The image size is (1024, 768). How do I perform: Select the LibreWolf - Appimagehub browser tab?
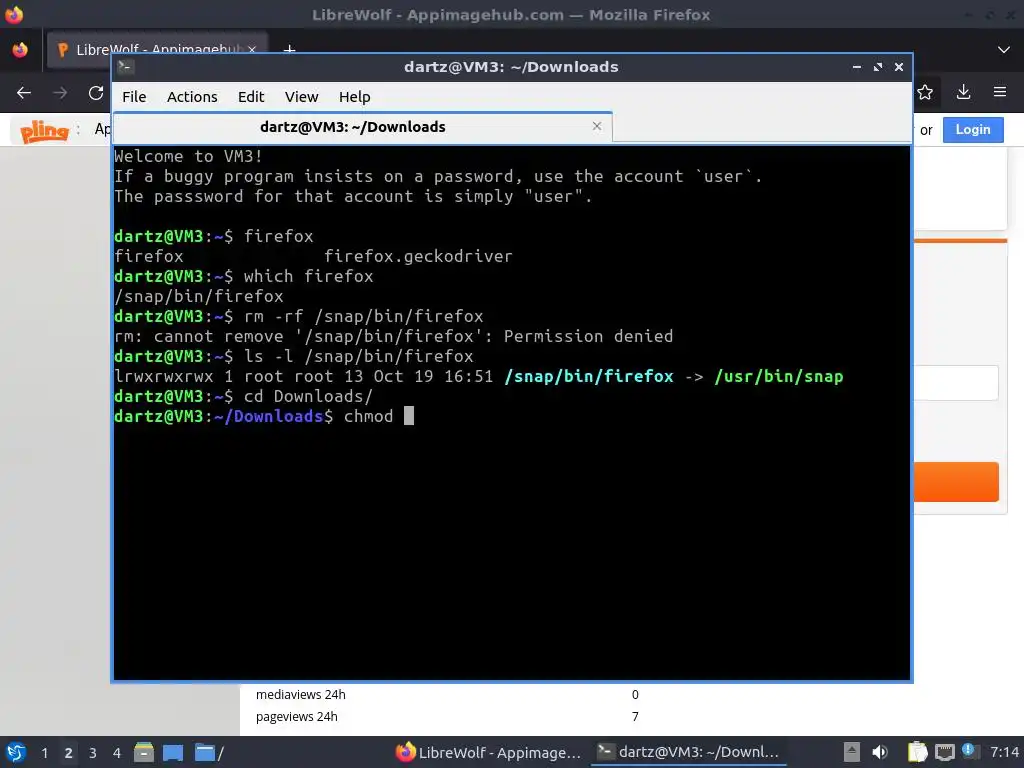click(x=157, y=49)
